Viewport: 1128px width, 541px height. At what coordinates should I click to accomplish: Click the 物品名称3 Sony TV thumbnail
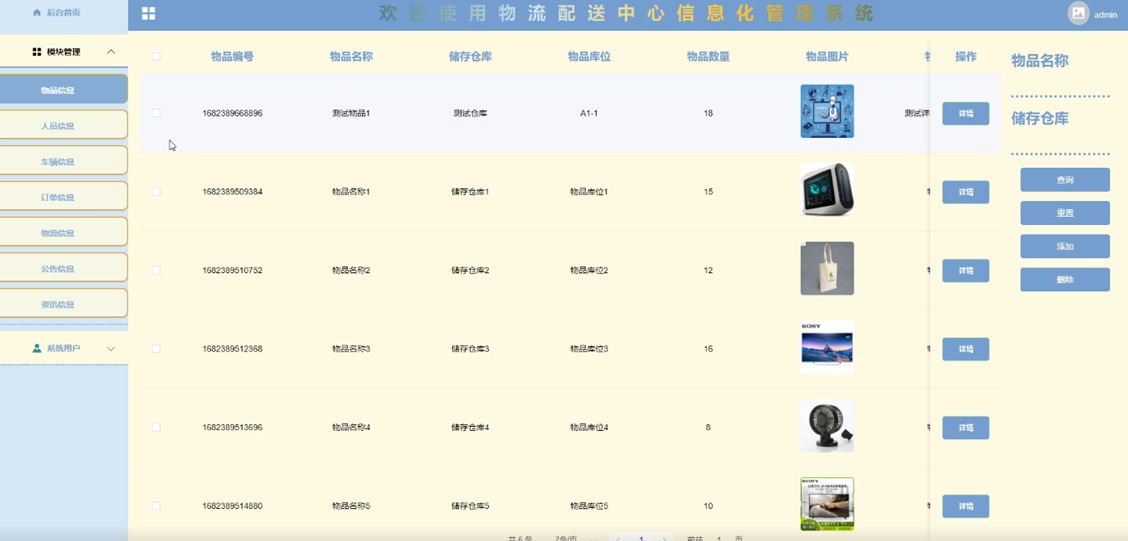(x=827, y=347)
